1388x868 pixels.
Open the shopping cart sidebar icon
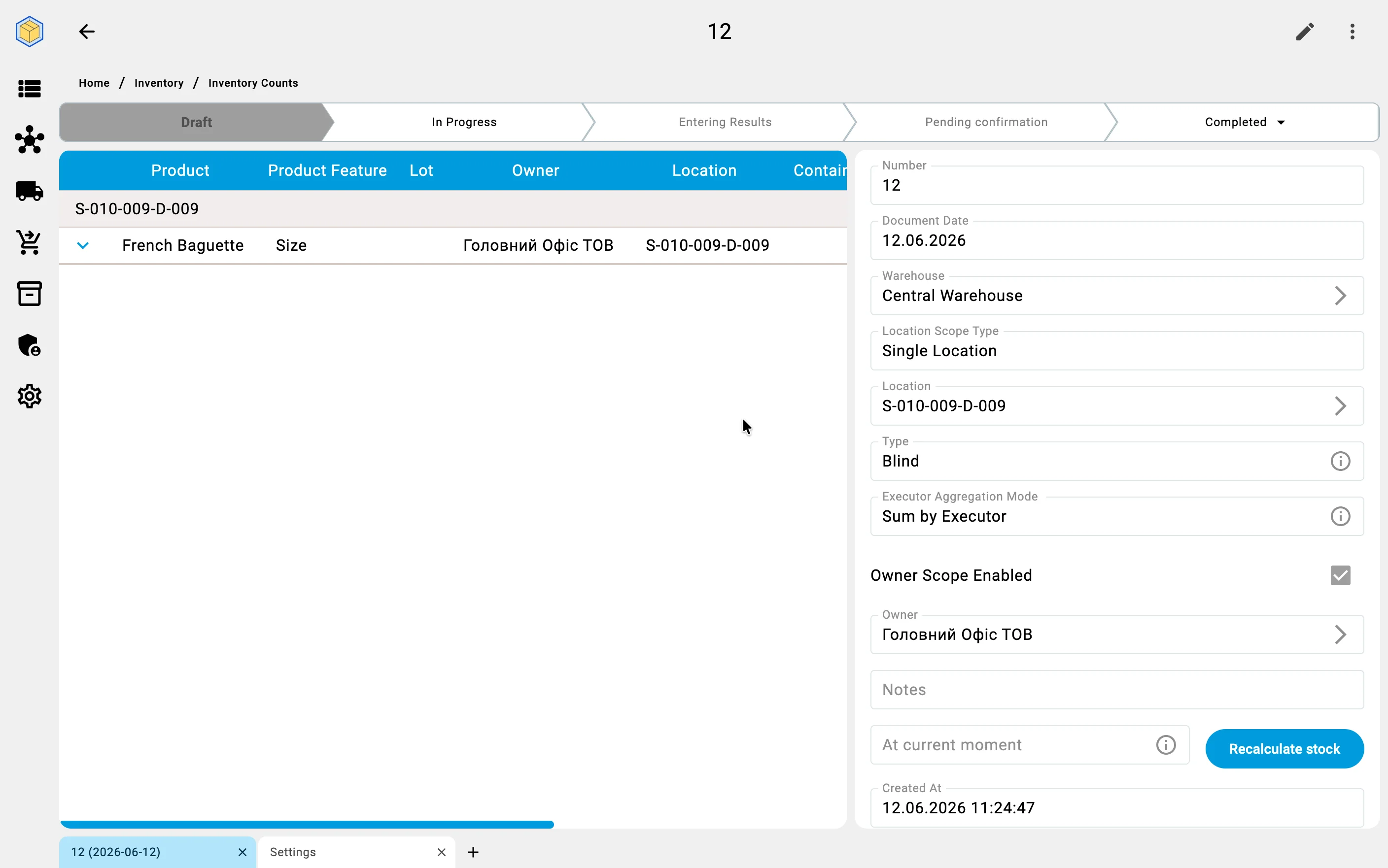tap(29, 242)
